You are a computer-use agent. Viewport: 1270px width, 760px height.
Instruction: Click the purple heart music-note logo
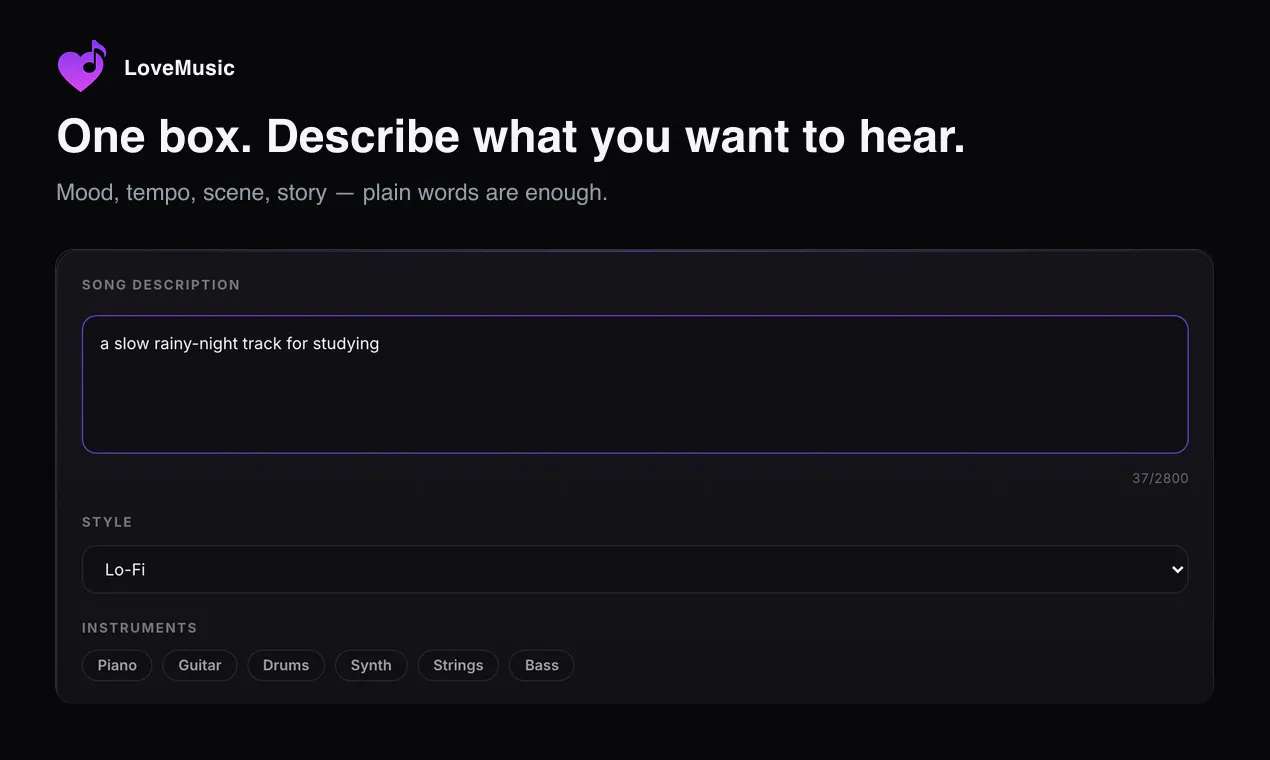pyautogui.click(x=82, y=67)
